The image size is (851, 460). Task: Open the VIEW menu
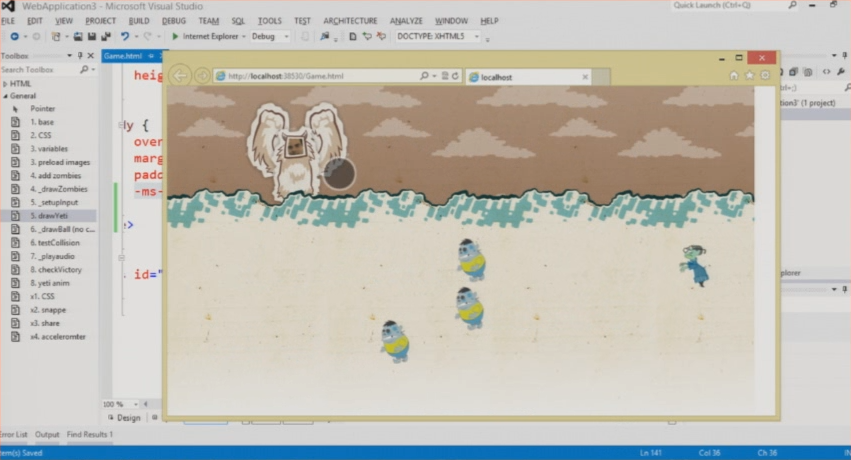[63, 21]
